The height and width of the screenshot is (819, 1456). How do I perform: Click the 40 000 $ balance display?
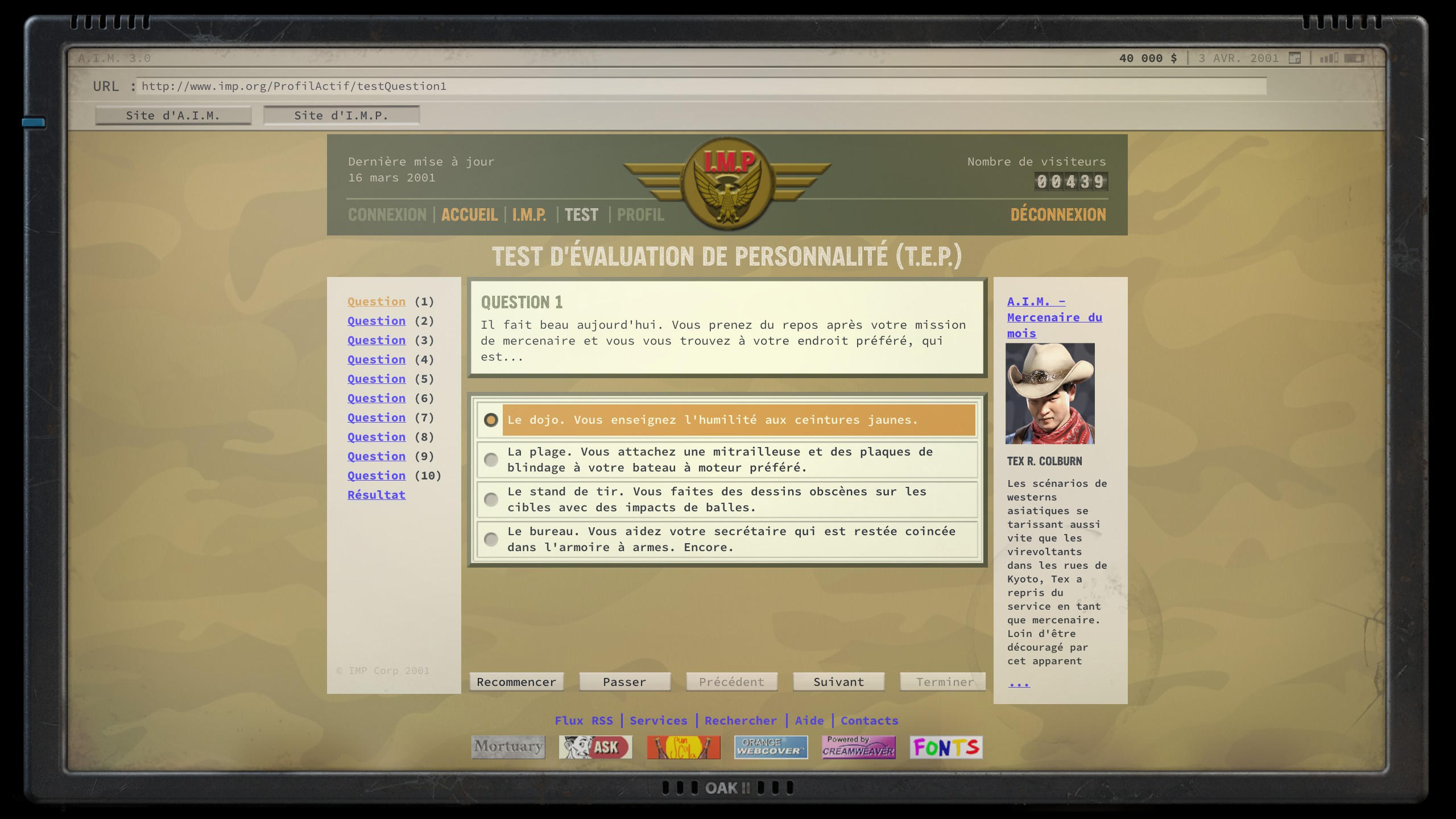(x=1148, y=58)
